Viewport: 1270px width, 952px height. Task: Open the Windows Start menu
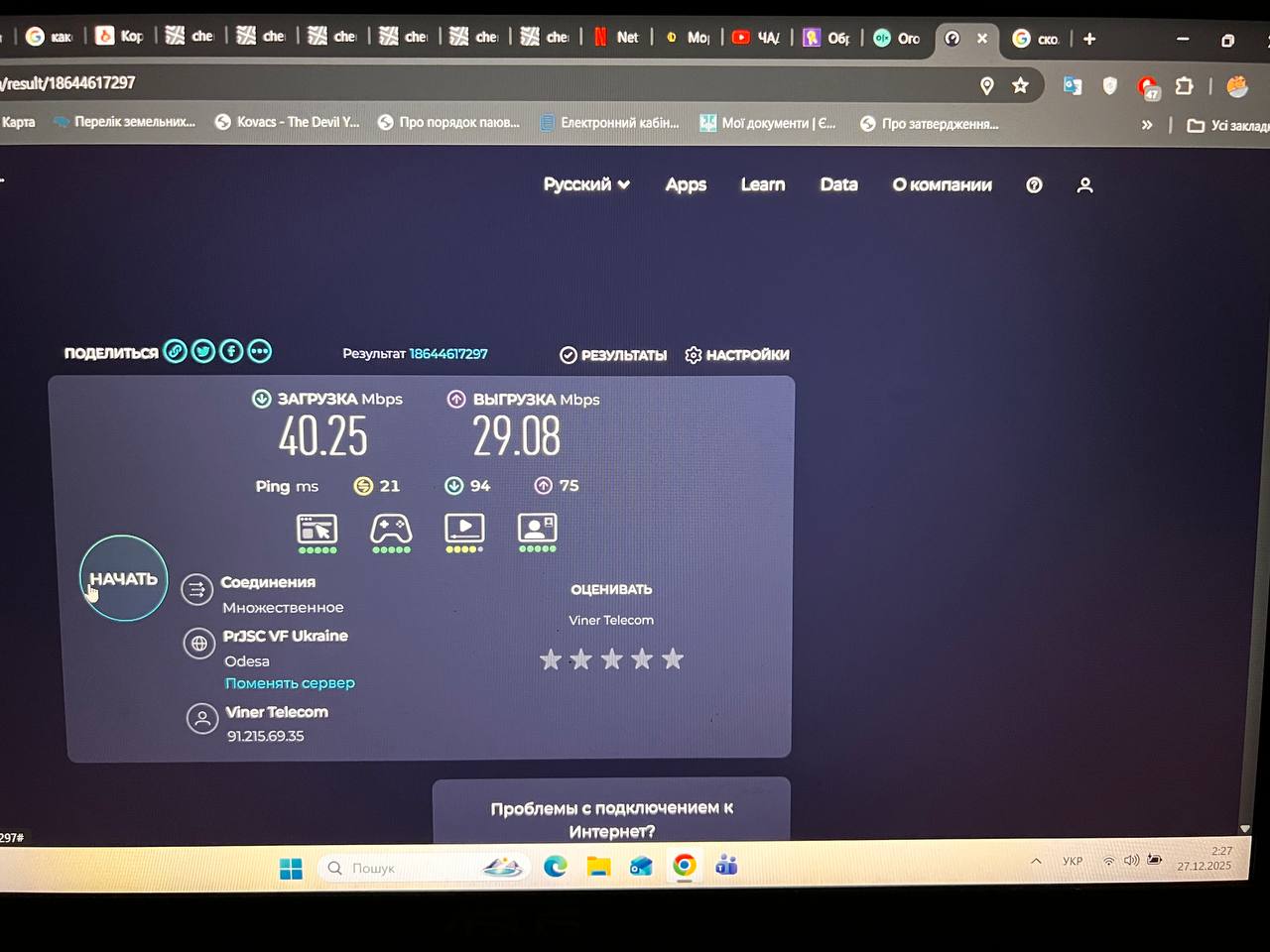(291, 868)
